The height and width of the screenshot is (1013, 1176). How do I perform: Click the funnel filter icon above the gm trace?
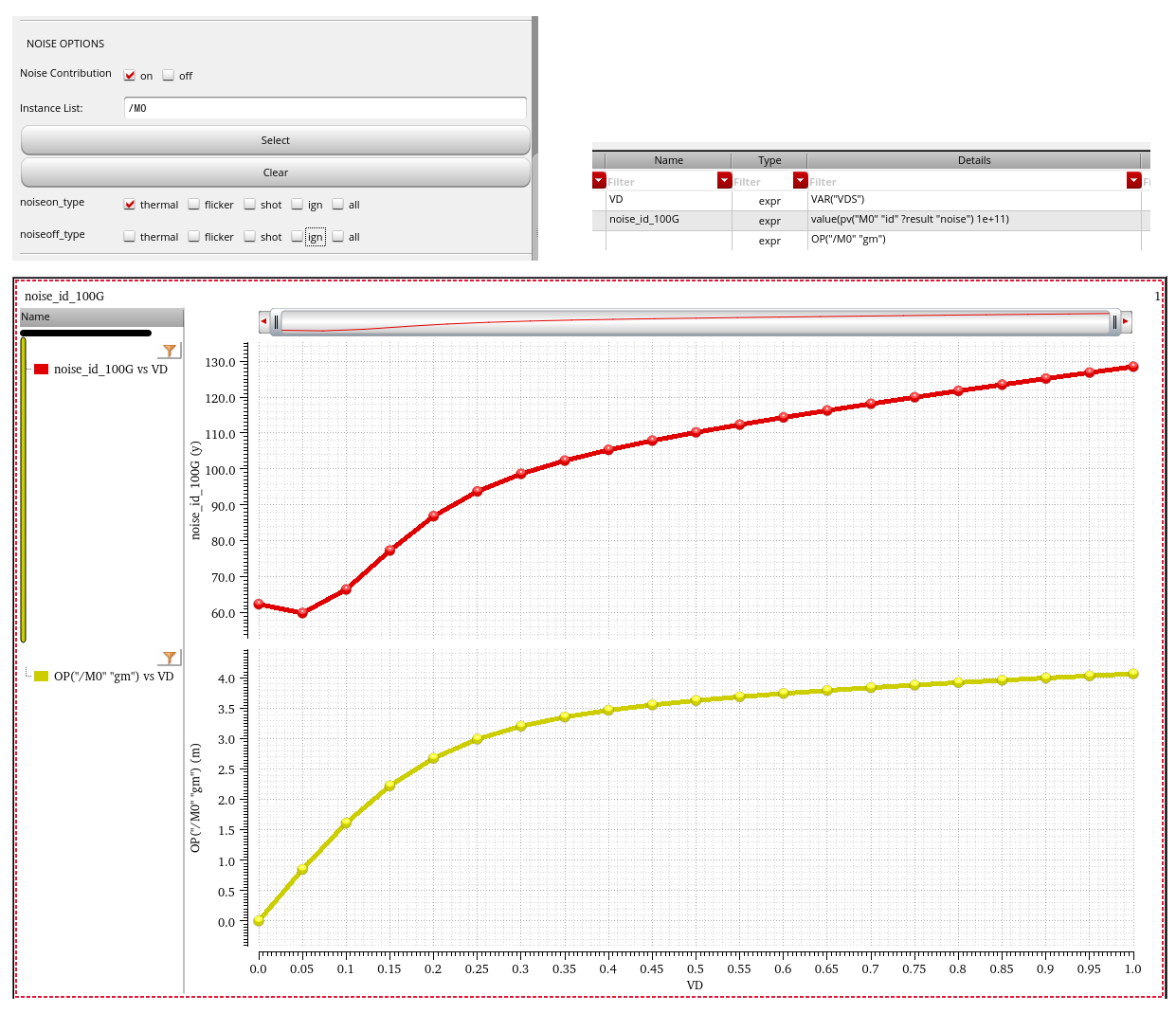pos(170,658)
